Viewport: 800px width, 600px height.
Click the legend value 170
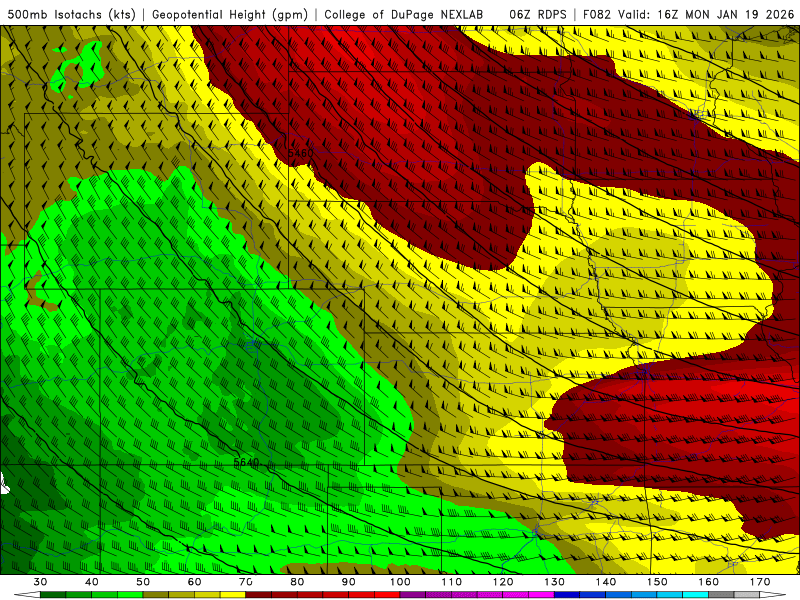pos(760,582)
